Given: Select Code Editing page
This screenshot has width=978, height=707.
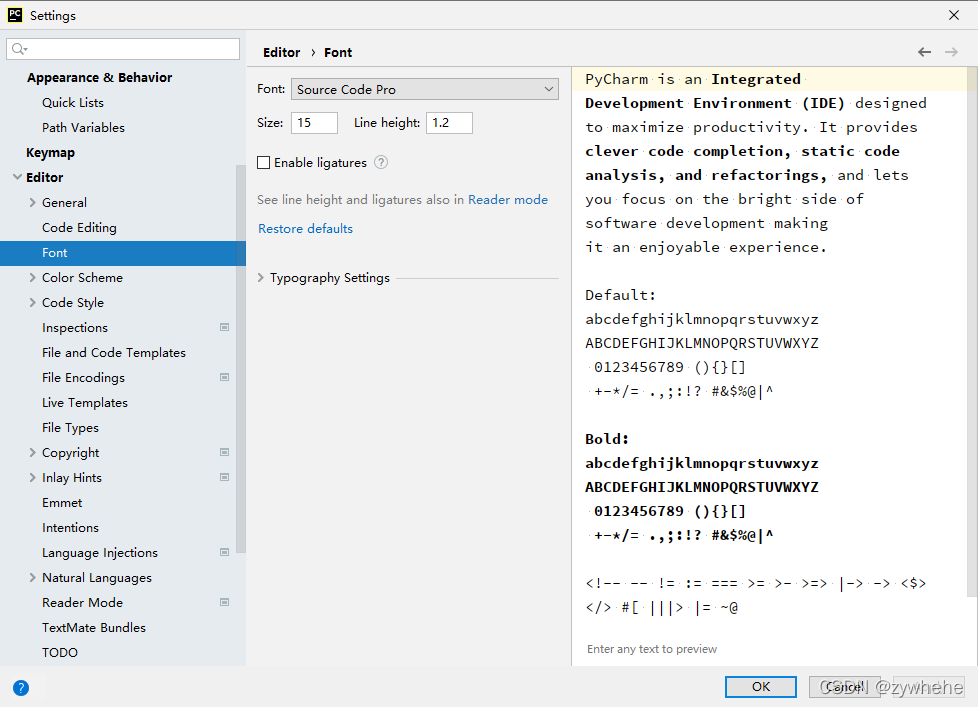Looking at the screenshot, I should click(79, 228).
